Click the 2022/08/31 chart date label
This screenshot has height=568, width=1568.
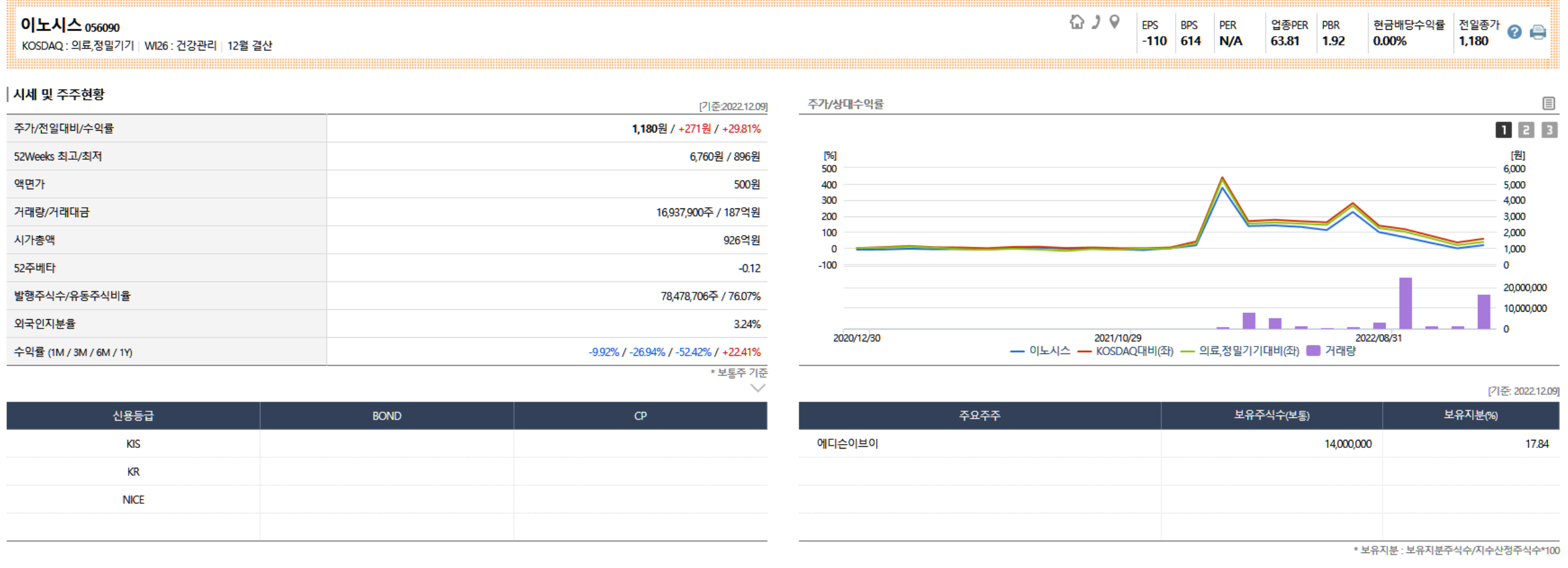click(x=1379, y=338)
